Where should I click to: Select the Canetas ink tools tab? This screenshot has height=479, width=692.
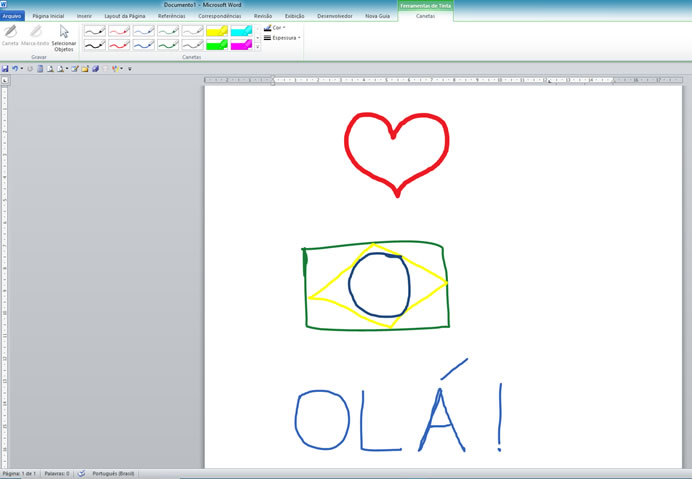pos(425,16)
